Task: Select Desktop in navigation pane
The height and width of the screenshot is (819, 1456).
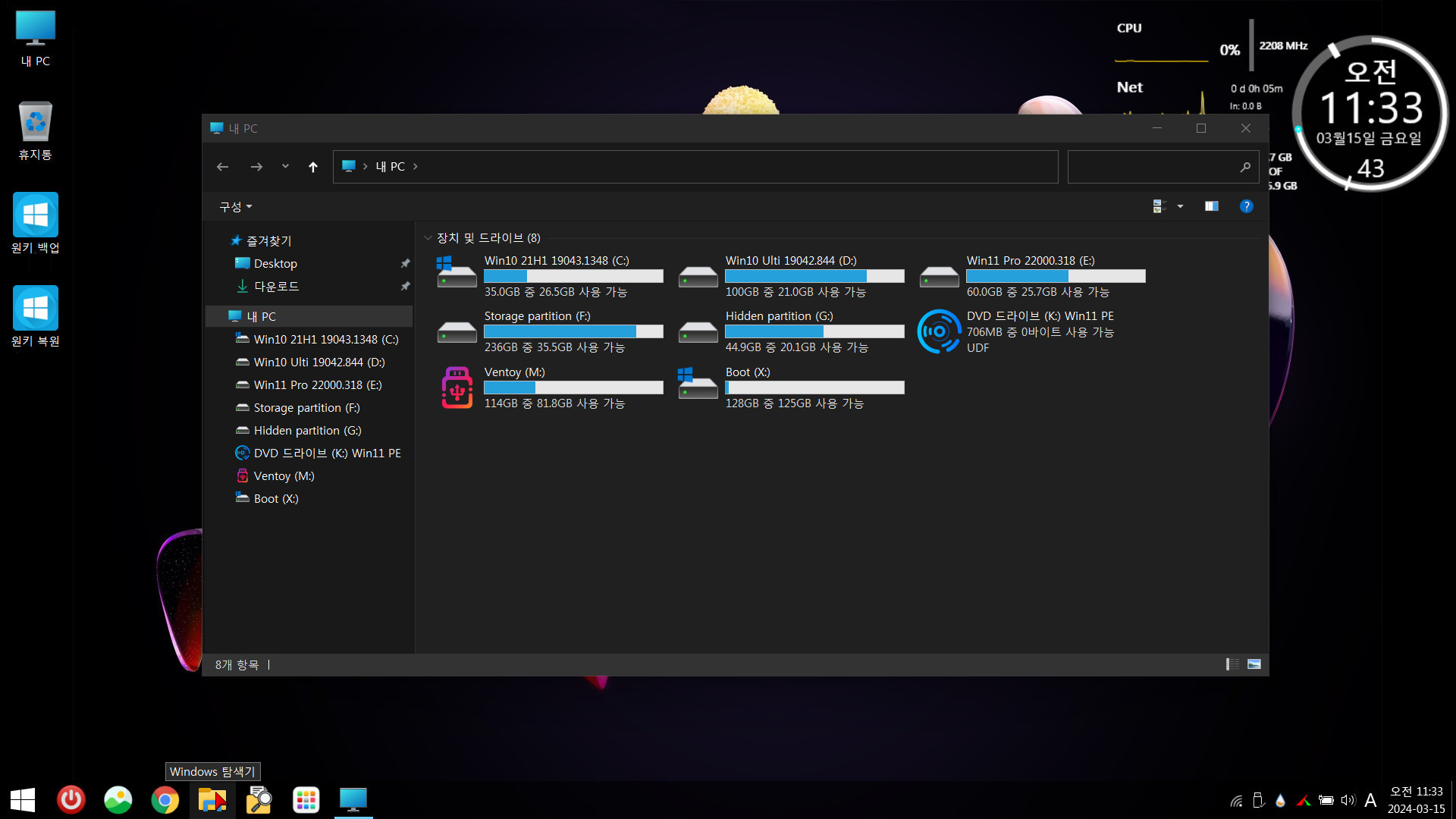Action: point(275,263)
